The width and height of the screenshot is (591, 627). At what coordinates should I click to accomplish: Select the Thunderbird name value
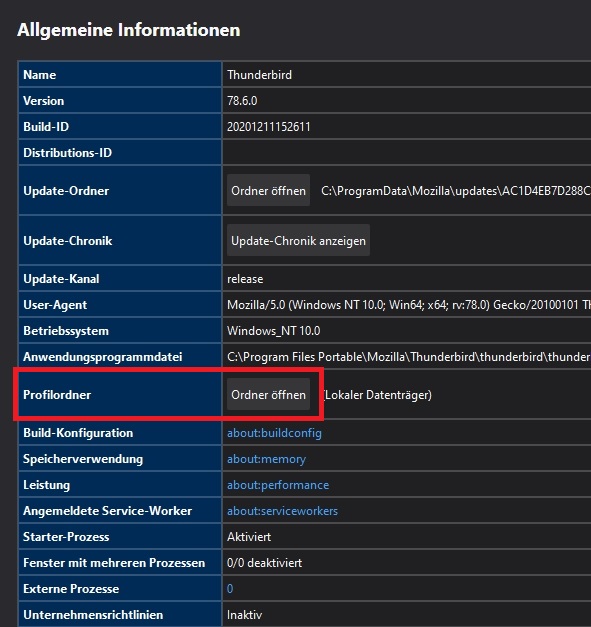[260, 75]
